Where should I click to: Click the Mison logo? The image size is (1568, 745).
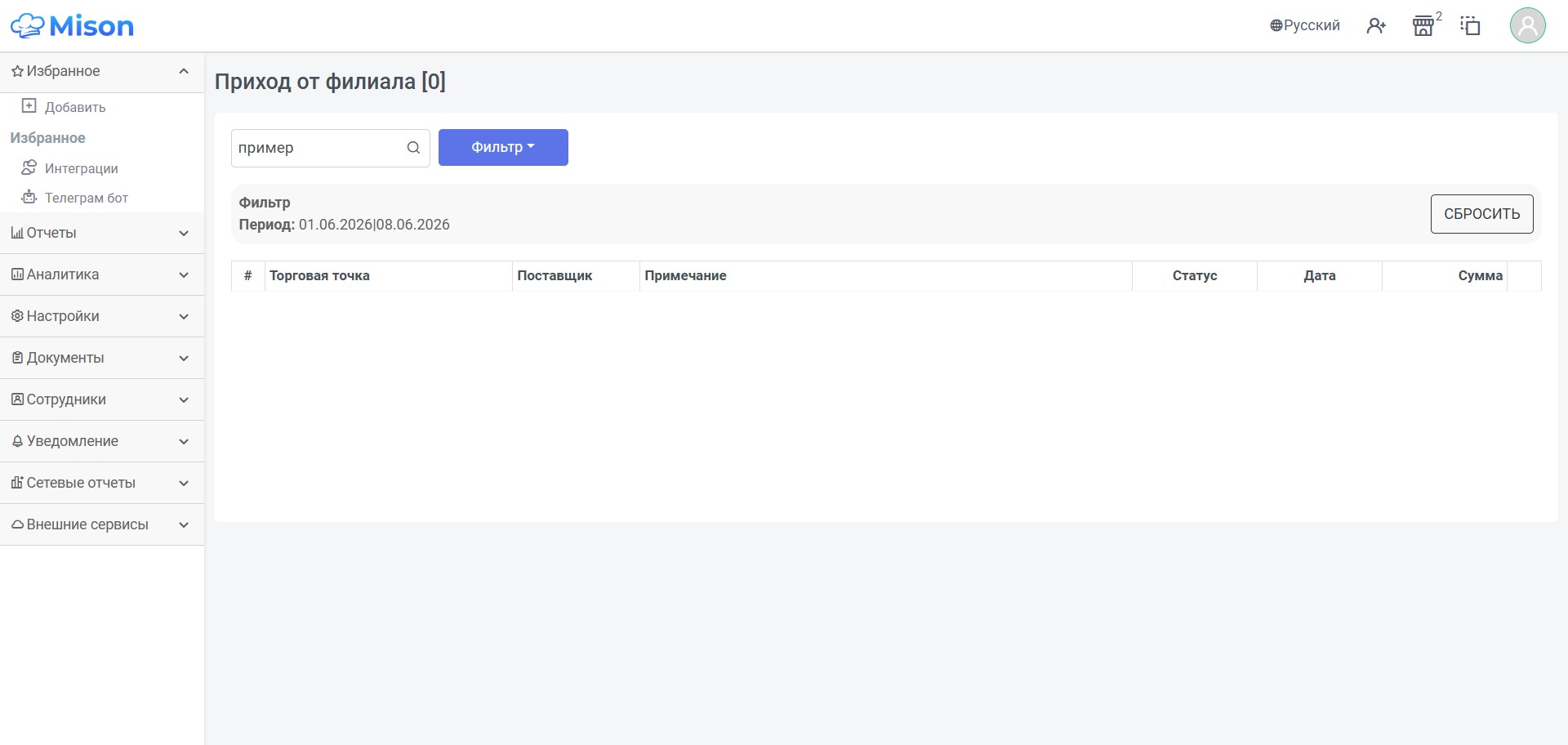click(x=72, y=26)
